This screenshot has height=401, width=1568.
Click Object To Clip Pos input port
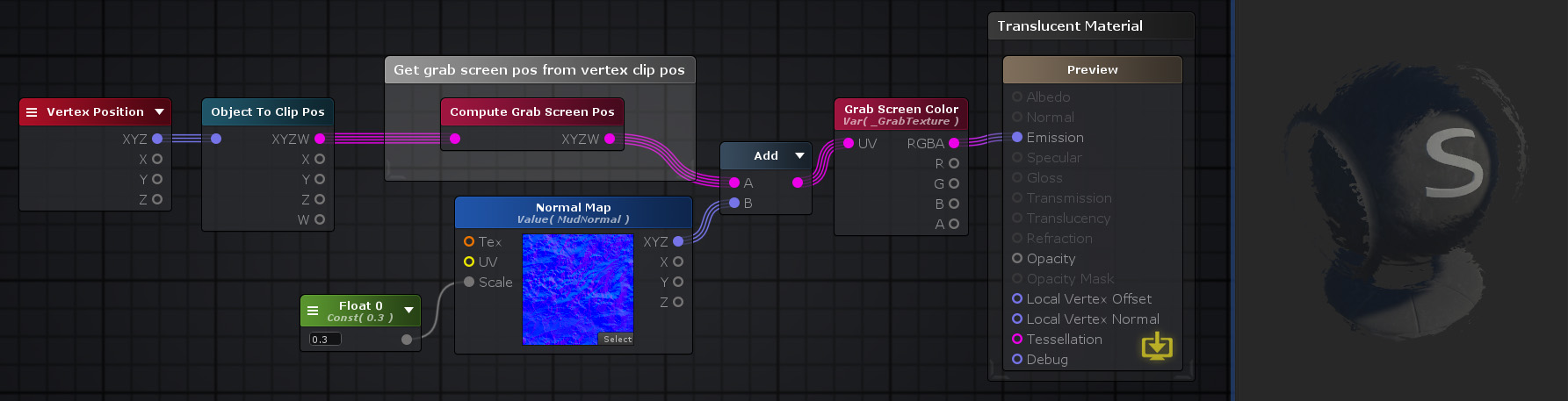tap(216, 139)
